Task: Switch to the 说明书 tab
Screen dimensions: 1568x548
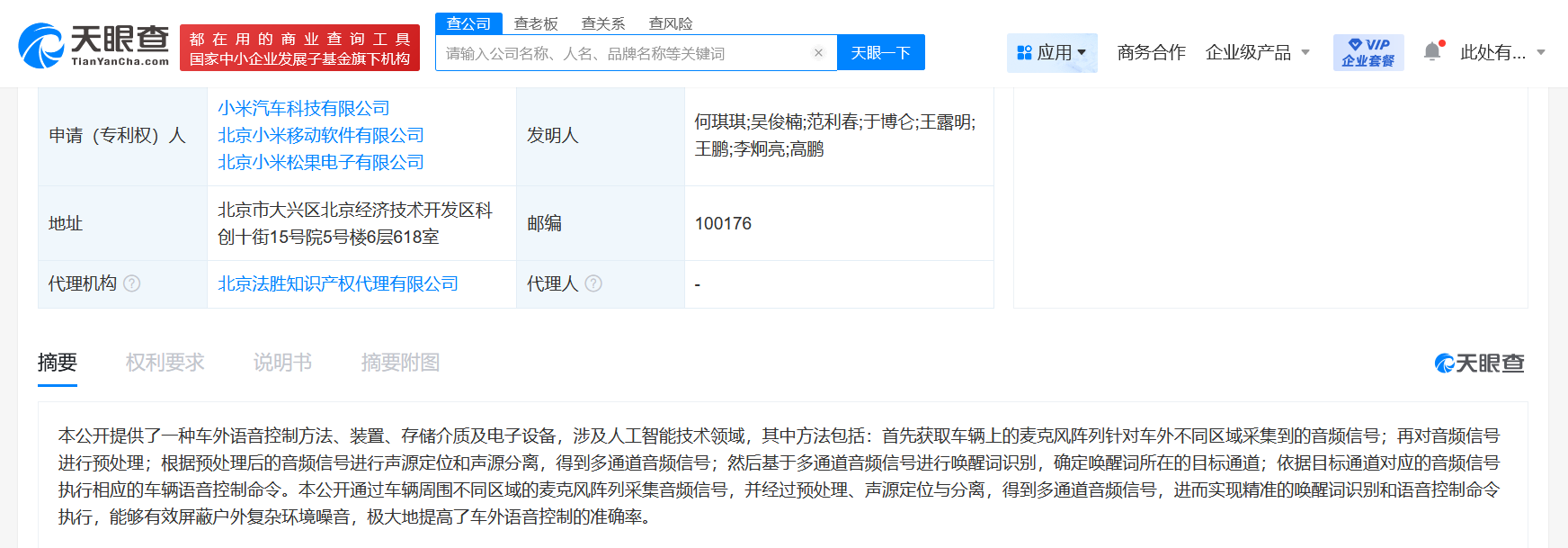Action: 282,363
